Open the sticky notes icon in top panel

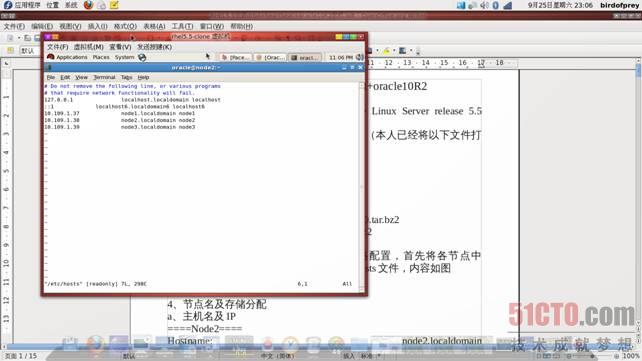pyautogui.click(x=114, y=5)
